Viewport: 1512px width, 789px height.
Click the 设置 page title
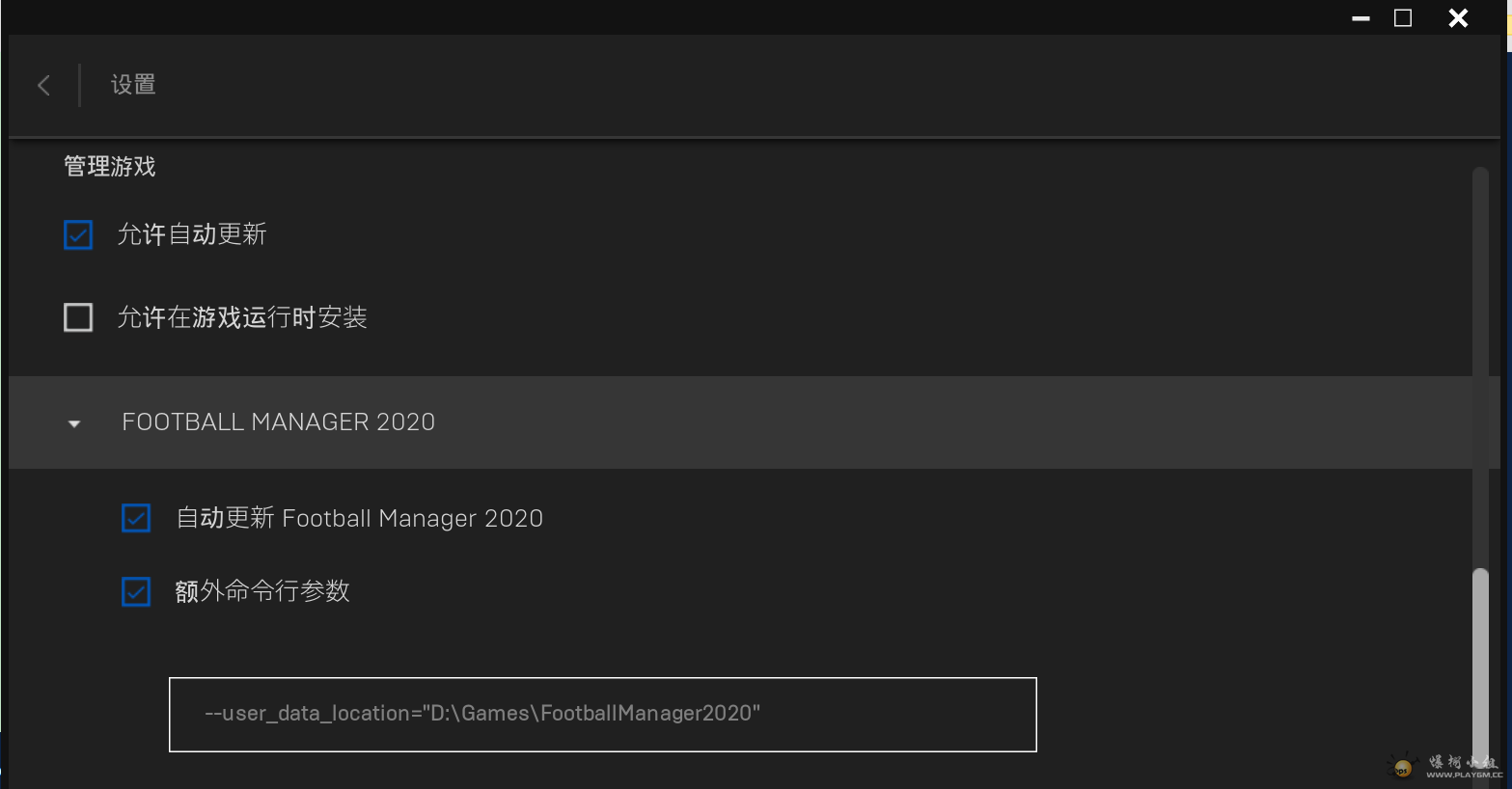click(x=133, y=85)
